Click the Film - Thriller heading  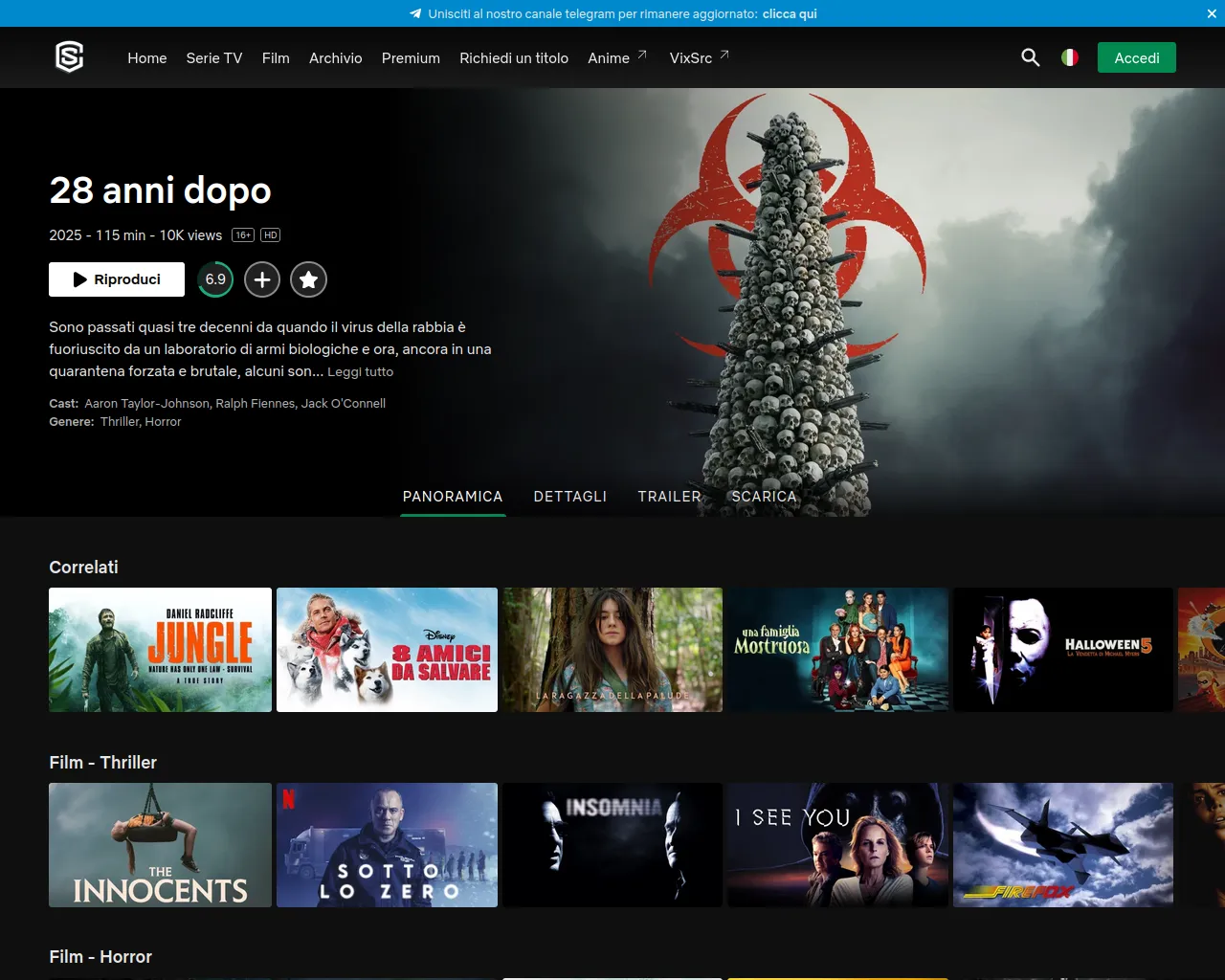click(x=102, y=762)
